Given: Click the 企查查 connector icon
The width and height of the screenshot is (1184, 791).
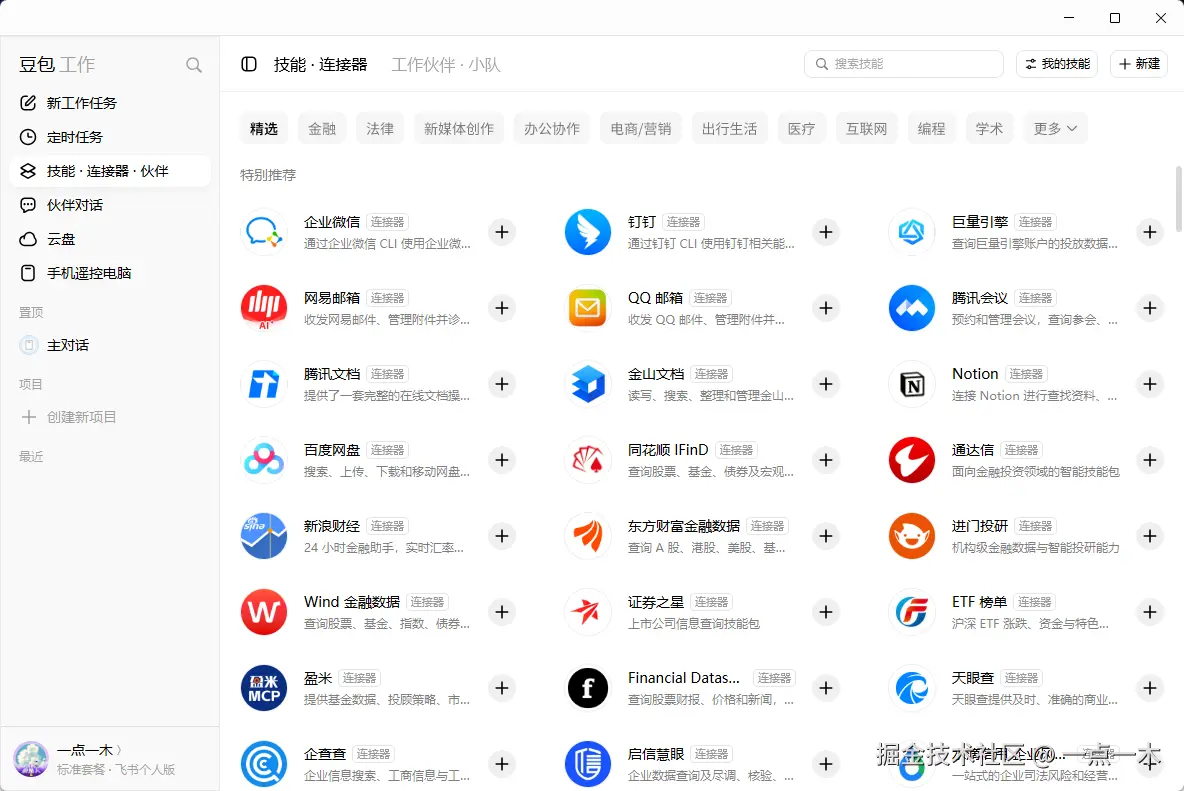Looking at the screenshot, I should 264,764.
